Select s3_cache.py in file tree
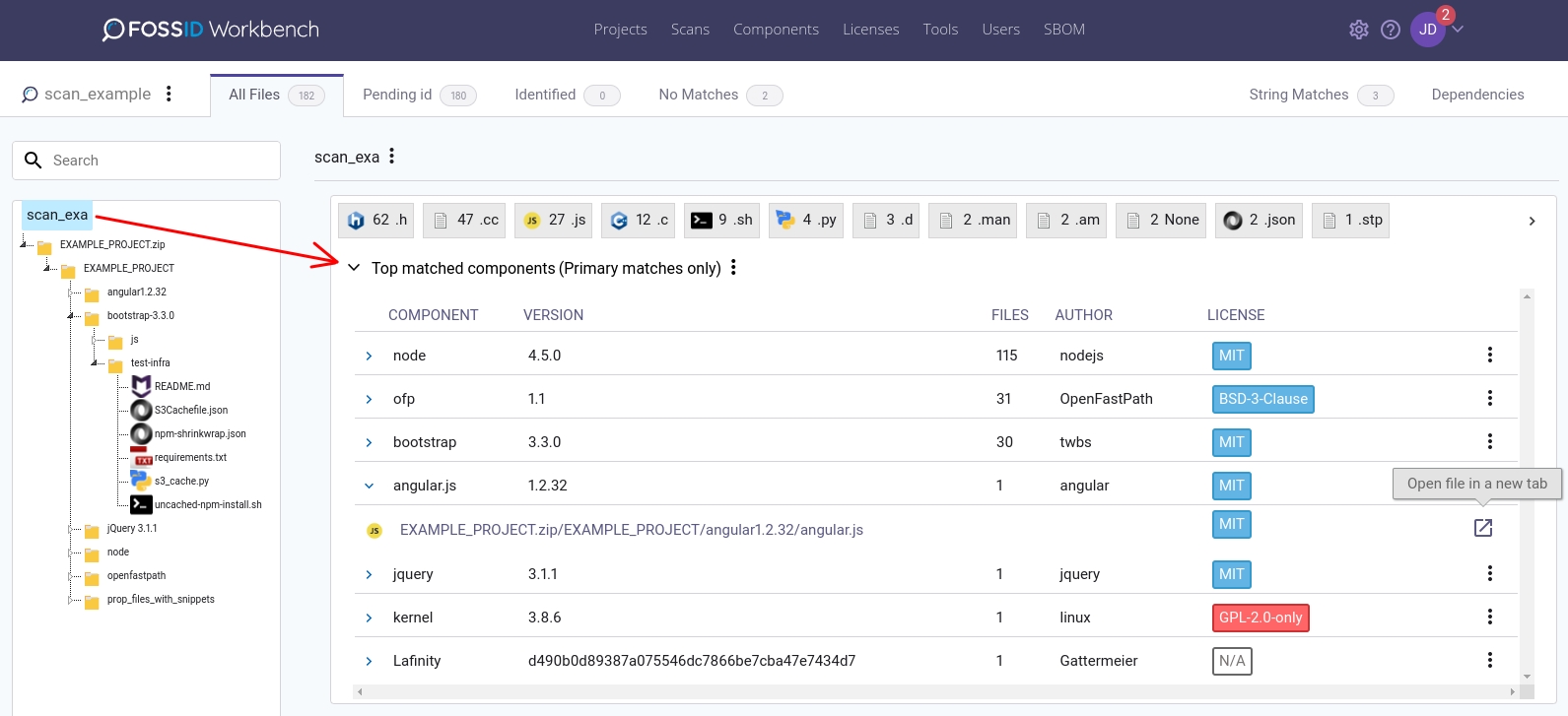 click(181, 481)
